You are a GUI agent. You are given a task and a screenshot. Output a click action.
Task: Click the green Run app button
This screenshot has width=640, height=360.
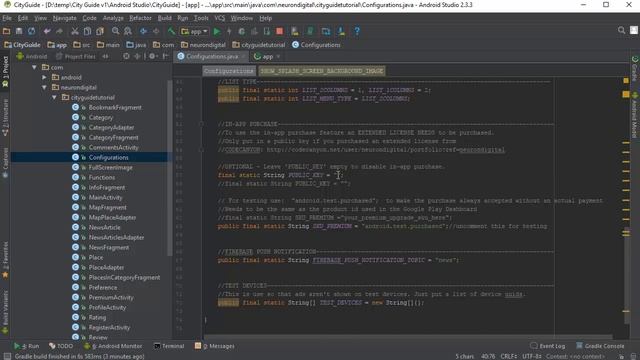pos(217,31)
